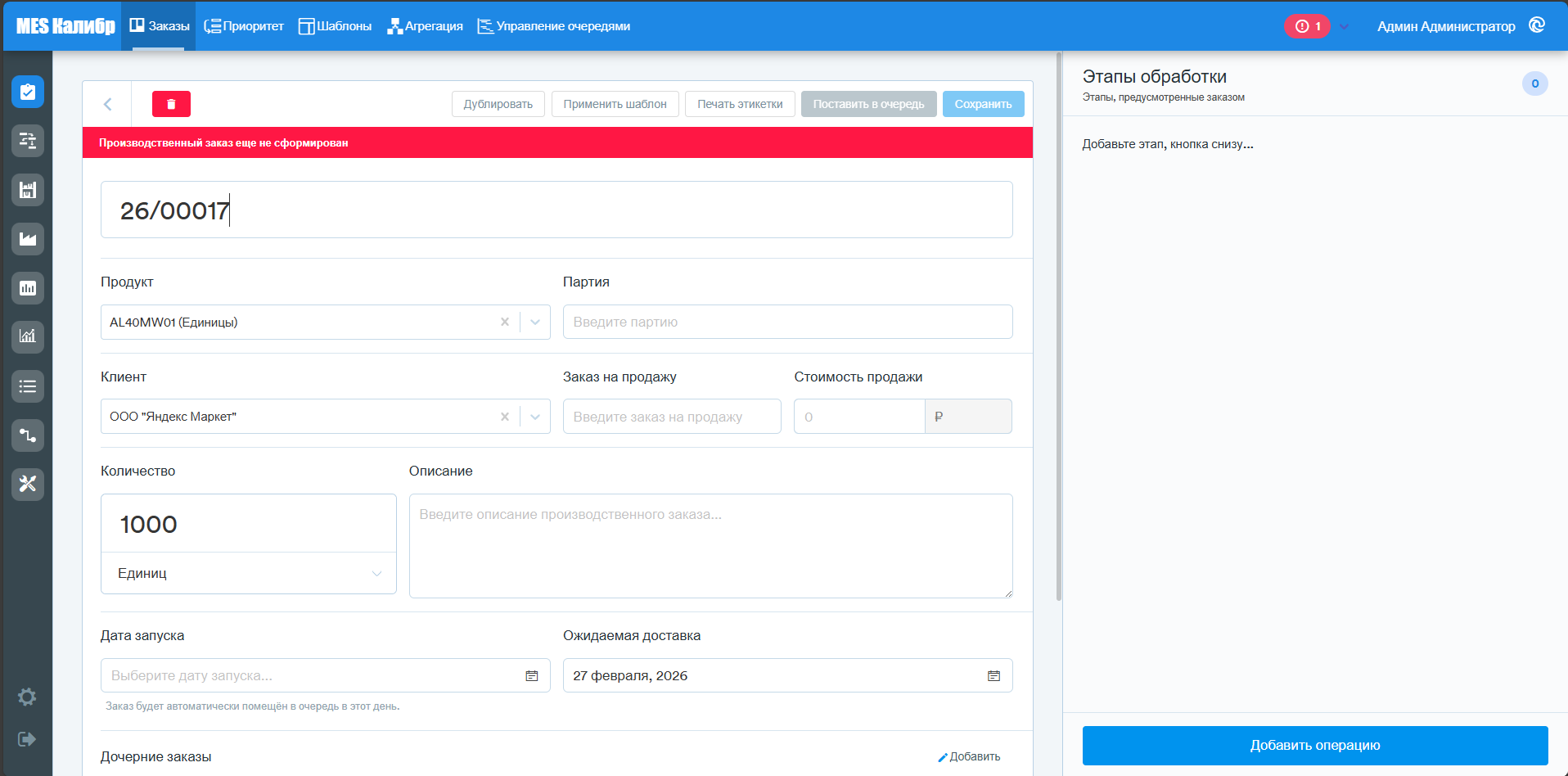Open the Единиц unit dropdown
Viewport: 1568px width, 776px height.
click(x=249, y=573)
